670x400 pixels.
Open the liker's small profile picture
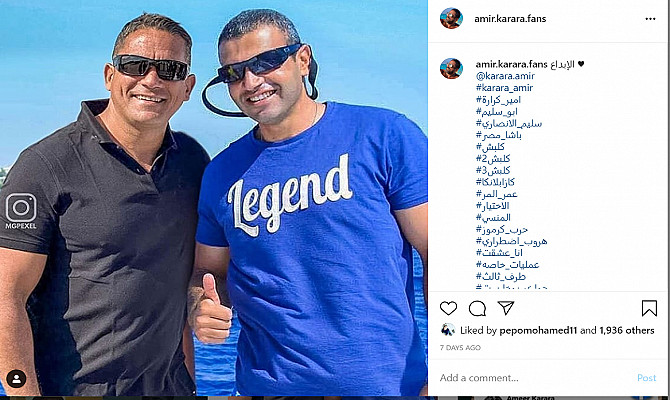[448, 330]
